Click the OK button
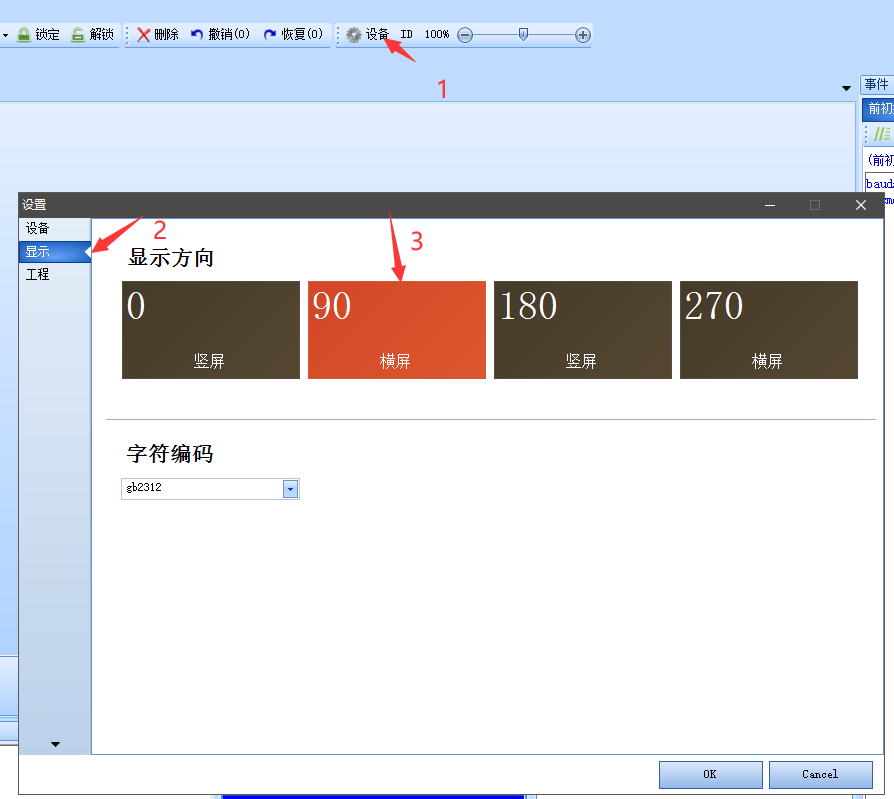Screen dimensions: 894x799 [710, 774]
